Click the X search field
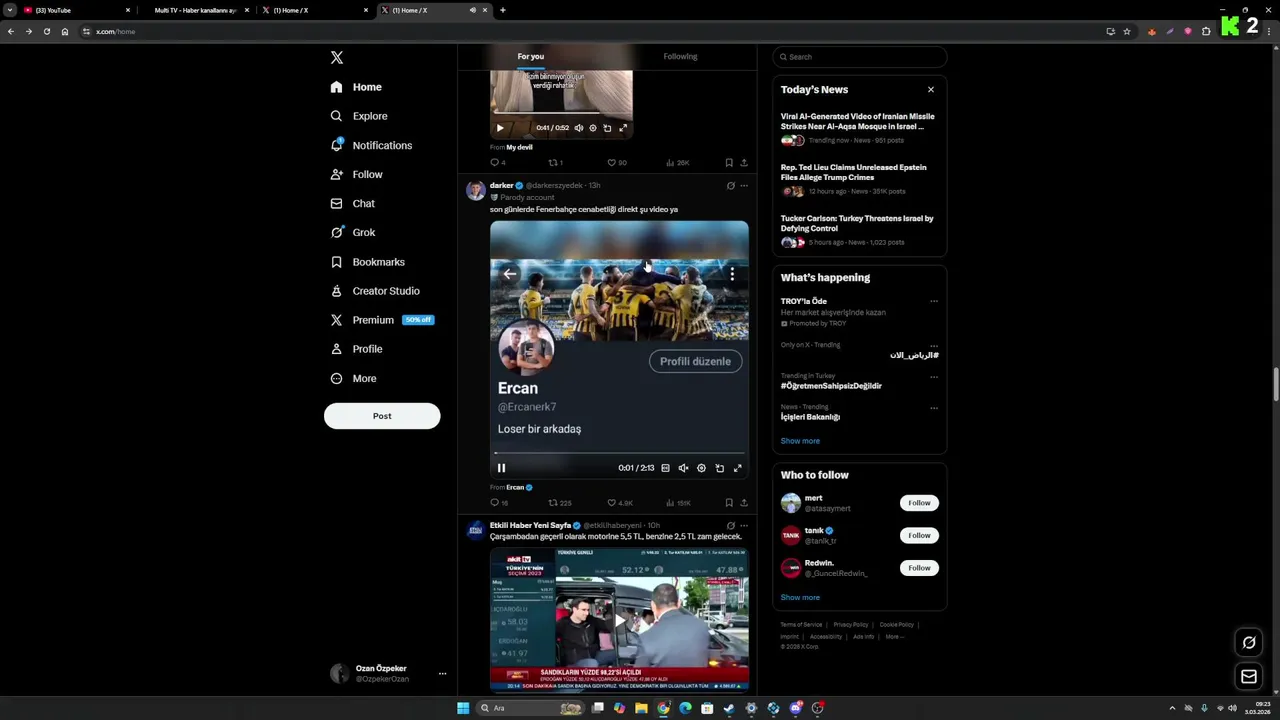Viewport: 1280px width, 720px height. 859,57
